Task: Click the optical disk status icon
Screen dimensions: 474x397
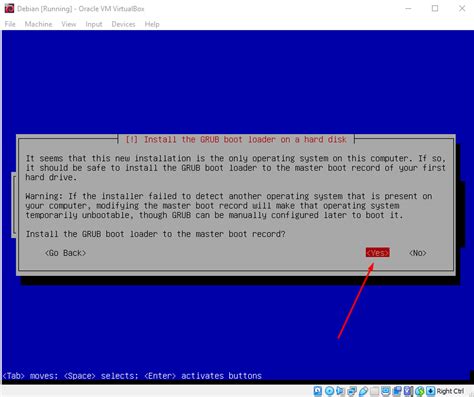Action: pyautogui.click(x=329, y=391)
